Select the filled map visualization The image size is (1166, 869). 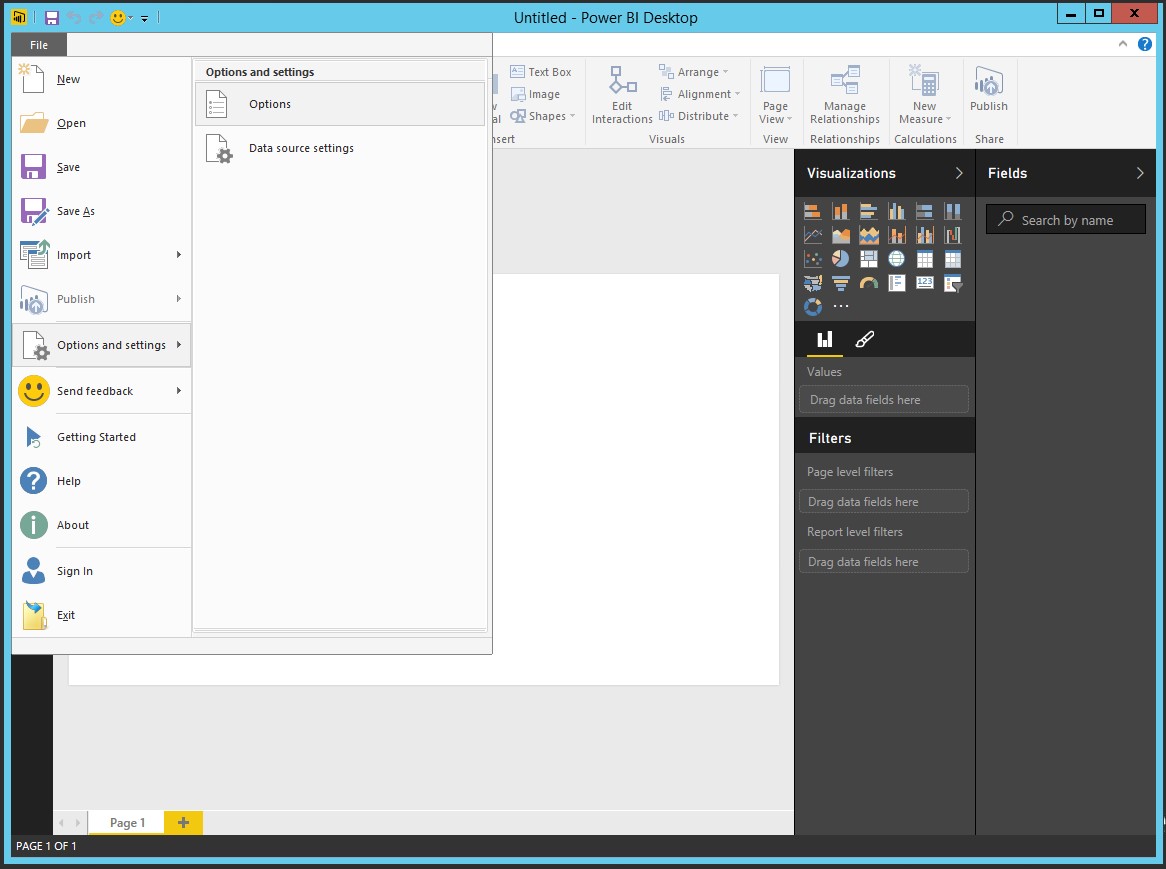(812, 282)
